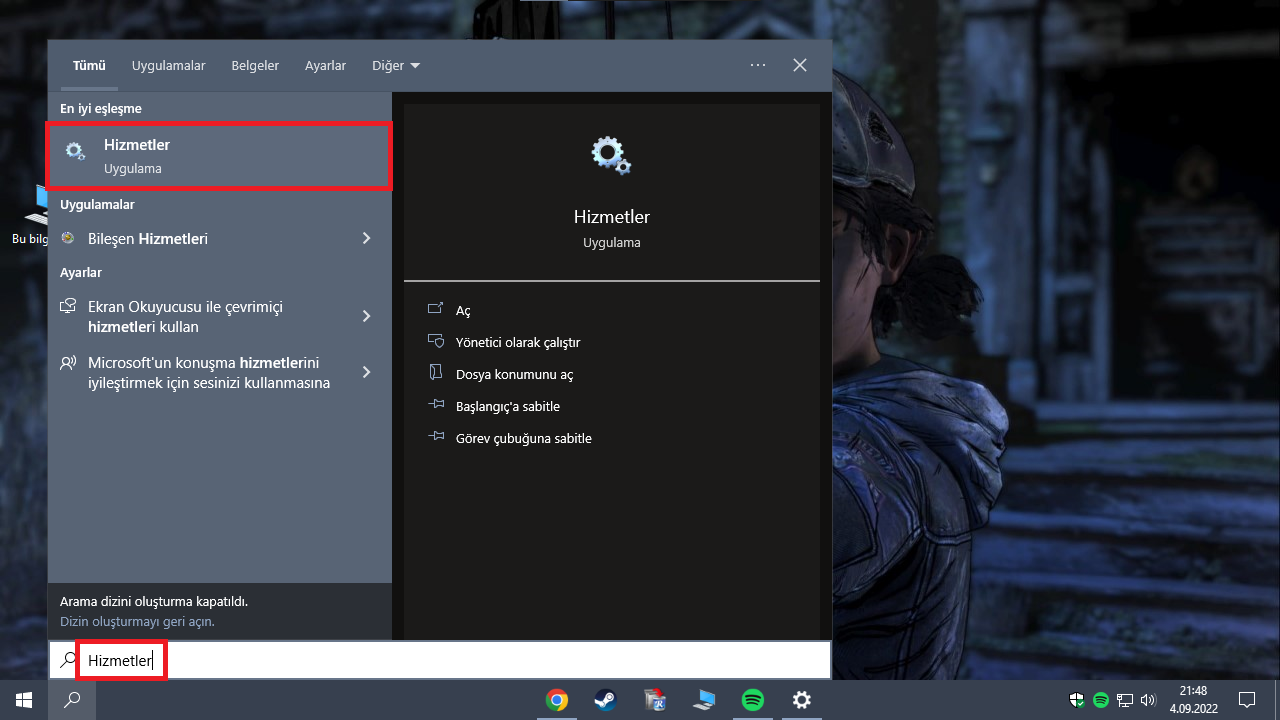
Task: Open the Windows Start menu
Action: (x=23, y=700)
